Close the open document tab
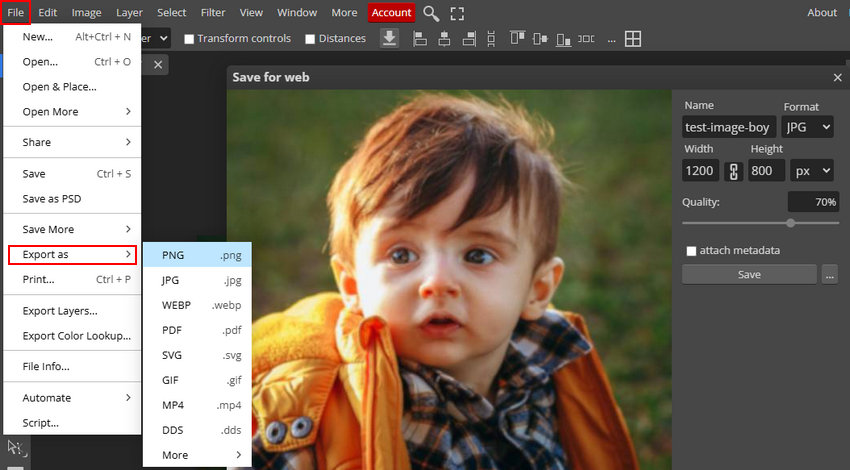This screenshot has height=470, width=850. (158, 65)
